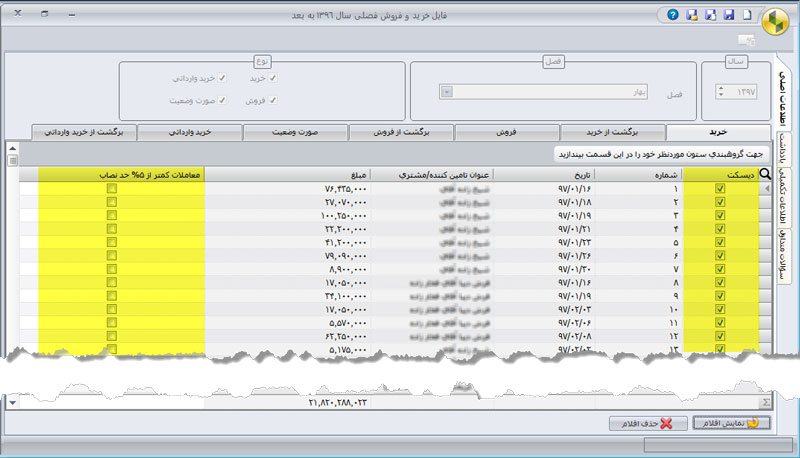
Task: Click the refresh icon on نمایش اقلام
Action: (753, 423)
